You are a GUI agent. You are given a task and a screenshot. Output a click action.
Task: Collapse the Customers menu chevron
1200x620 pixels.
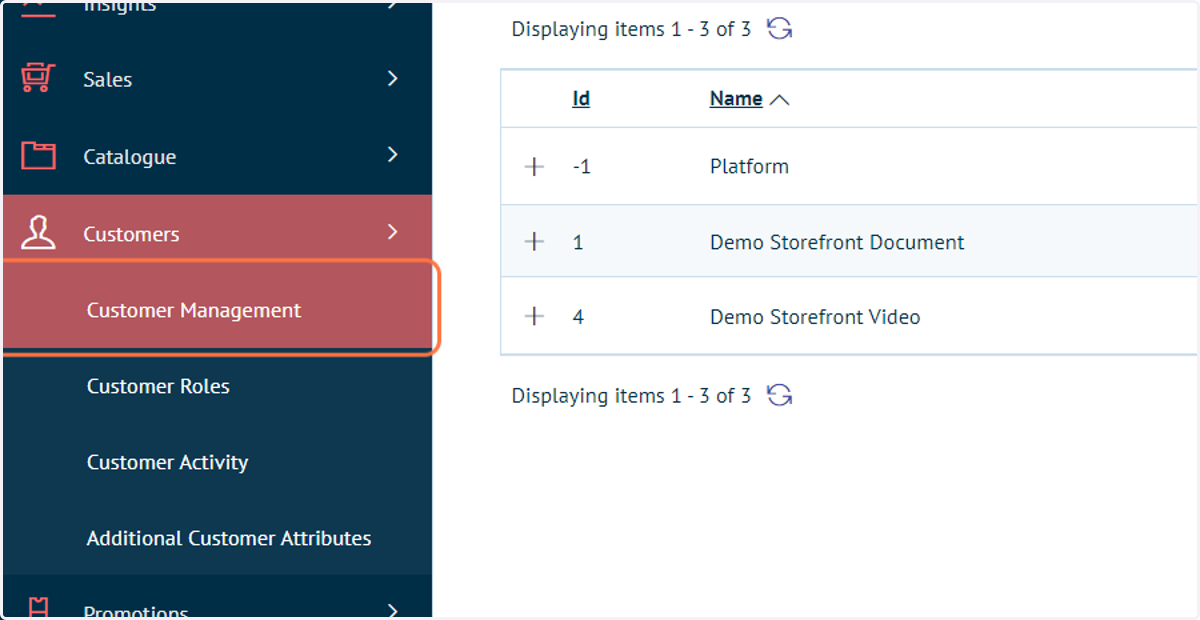(x=393, y=232)
